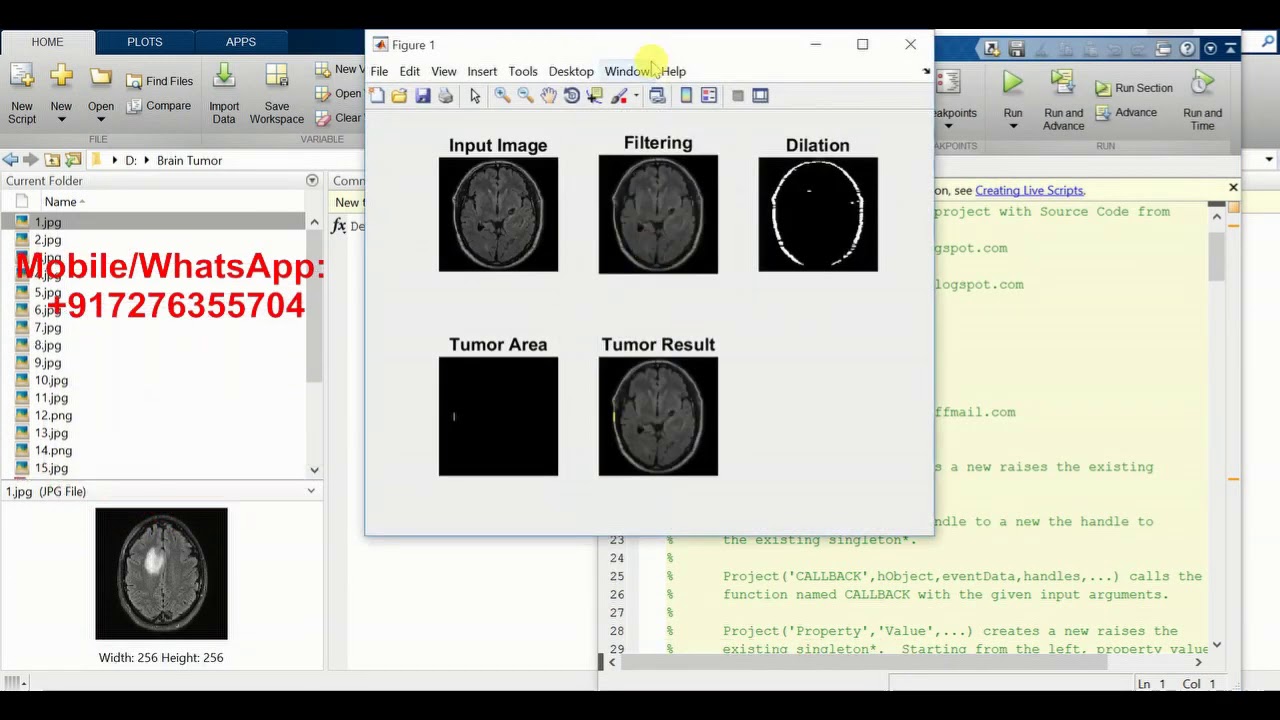The width and height of the screenshot is (1280, 720).
Task: Switch to the APPS tab
Action: pyautogui.click(x=240, y=42)
